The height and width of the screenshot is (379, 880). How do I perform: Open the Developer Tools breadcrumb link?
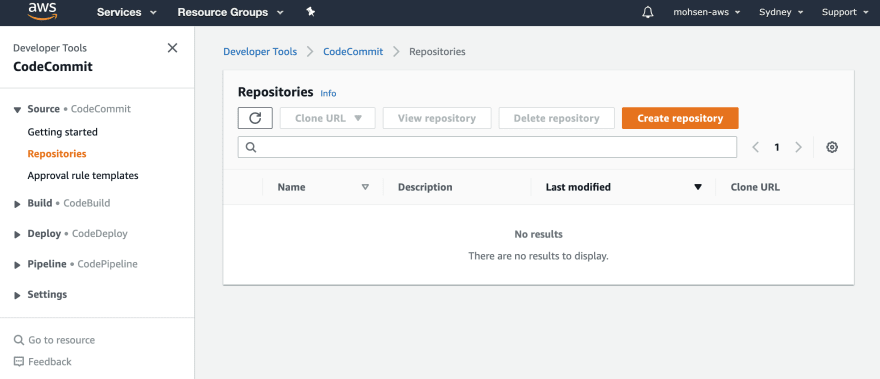260,52
